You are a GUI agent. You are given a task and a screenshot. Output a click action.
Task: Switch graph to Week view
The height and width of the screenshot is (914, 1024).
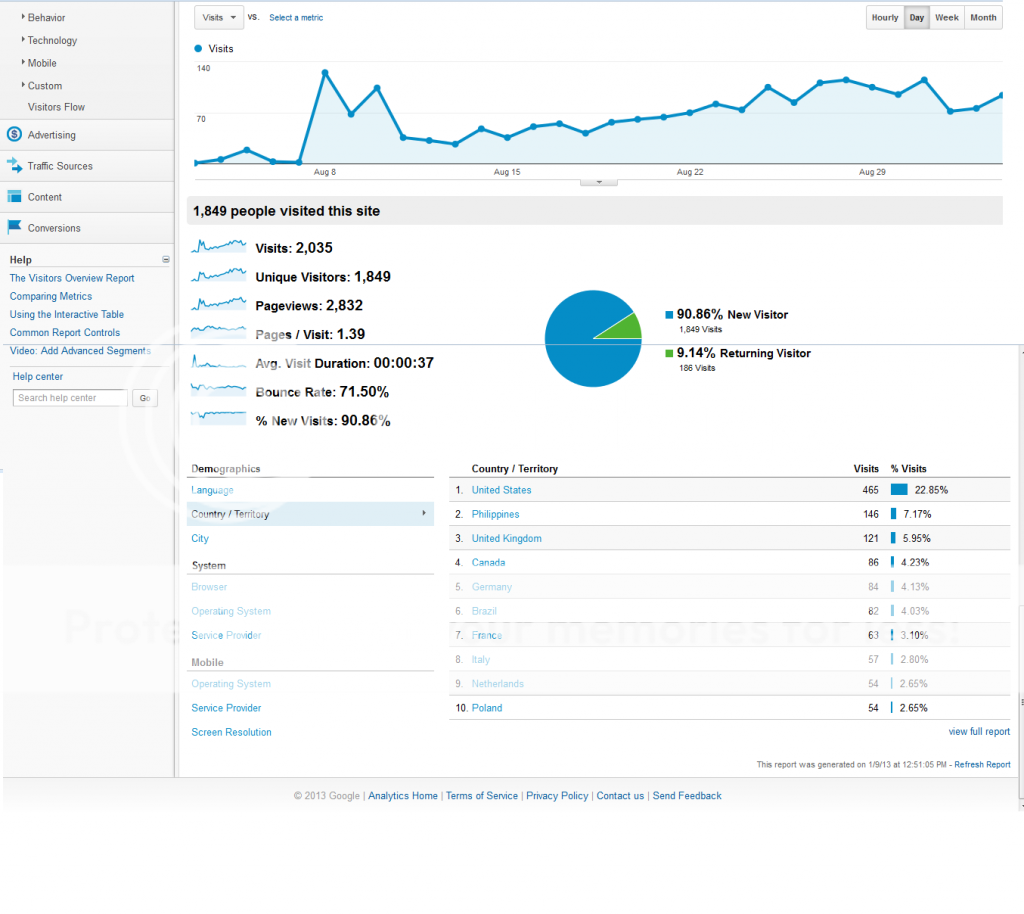click(946, 18)
